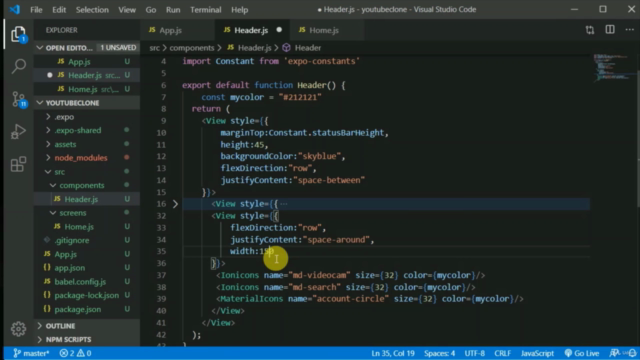
Task: Open the File menu
Action: point(36,9)
